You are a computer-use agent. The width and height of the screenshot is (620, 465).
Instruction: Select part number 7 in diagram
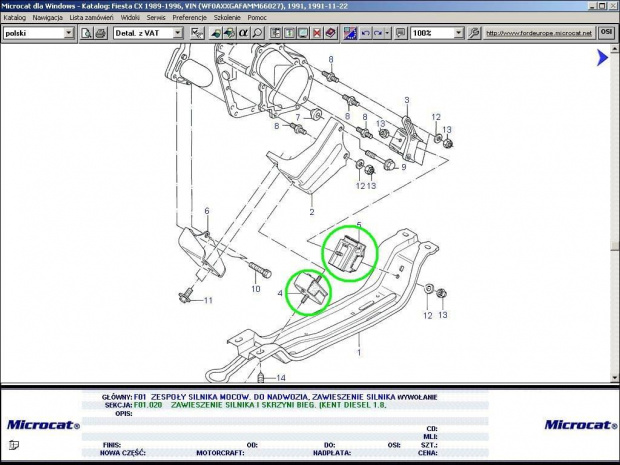click(x=298, y=117)
